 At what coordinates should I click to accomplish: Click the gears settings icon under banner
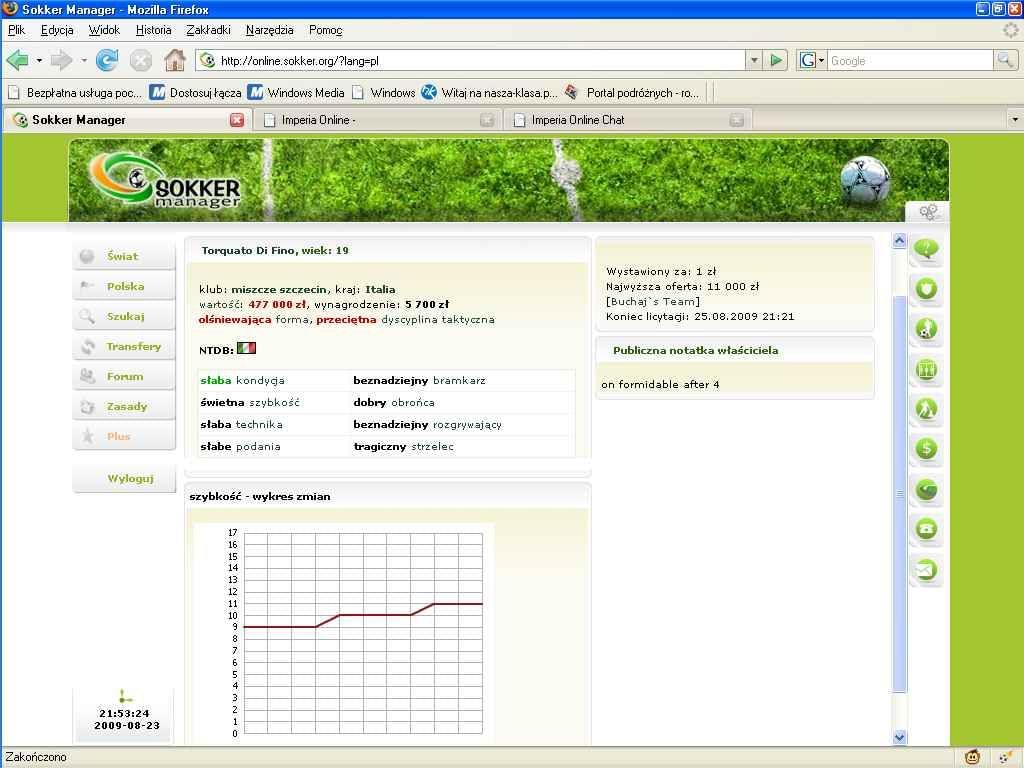click(928, 212)
